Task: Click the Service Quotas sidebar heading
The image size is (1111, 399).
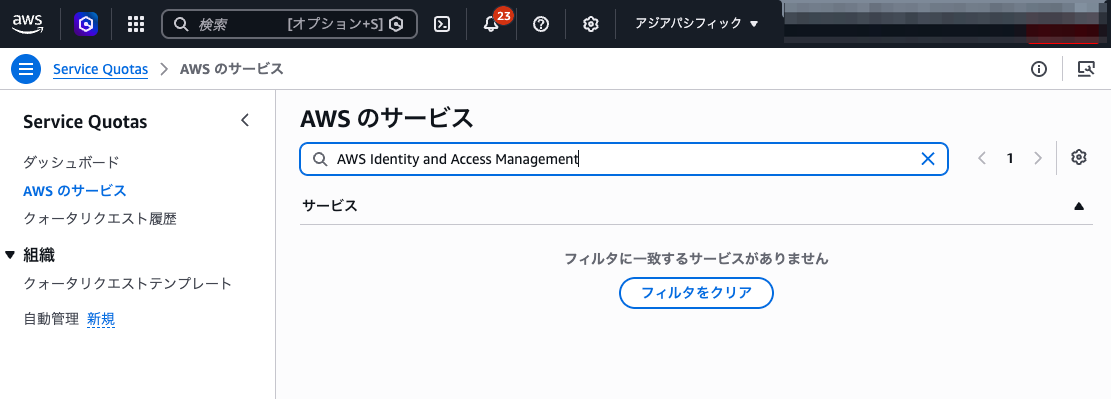Action: [85, 122]
